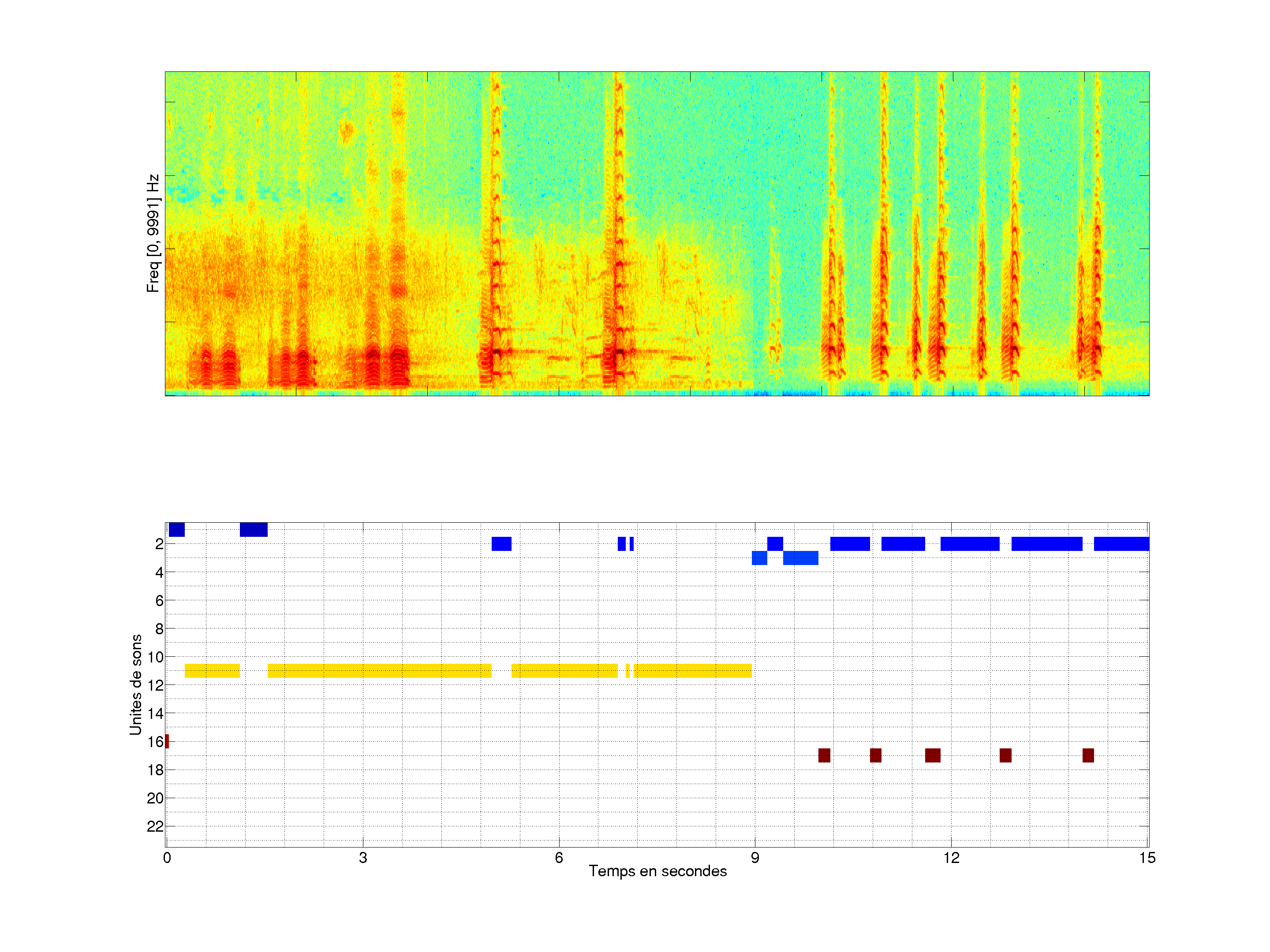This screenshot has height=952, width=1270.
Task: Click the dark blue block near 1.3 seconds in row 1
Action: click(253, 530)
